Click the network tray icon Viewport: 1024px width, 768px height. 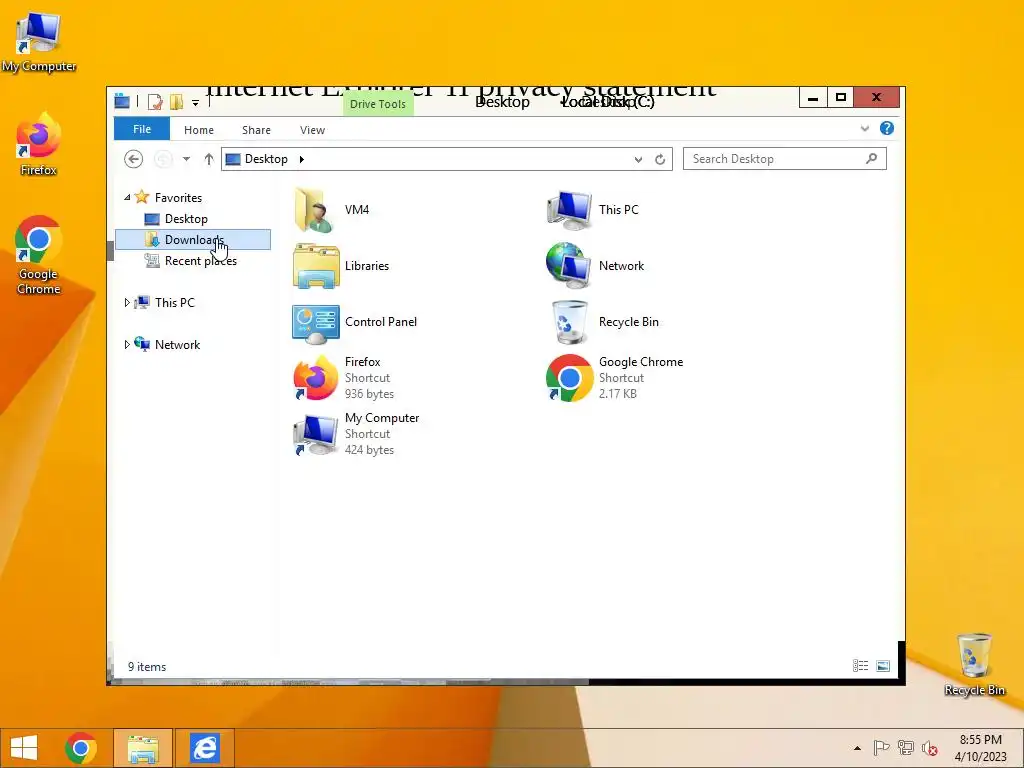tap(906, 748)
